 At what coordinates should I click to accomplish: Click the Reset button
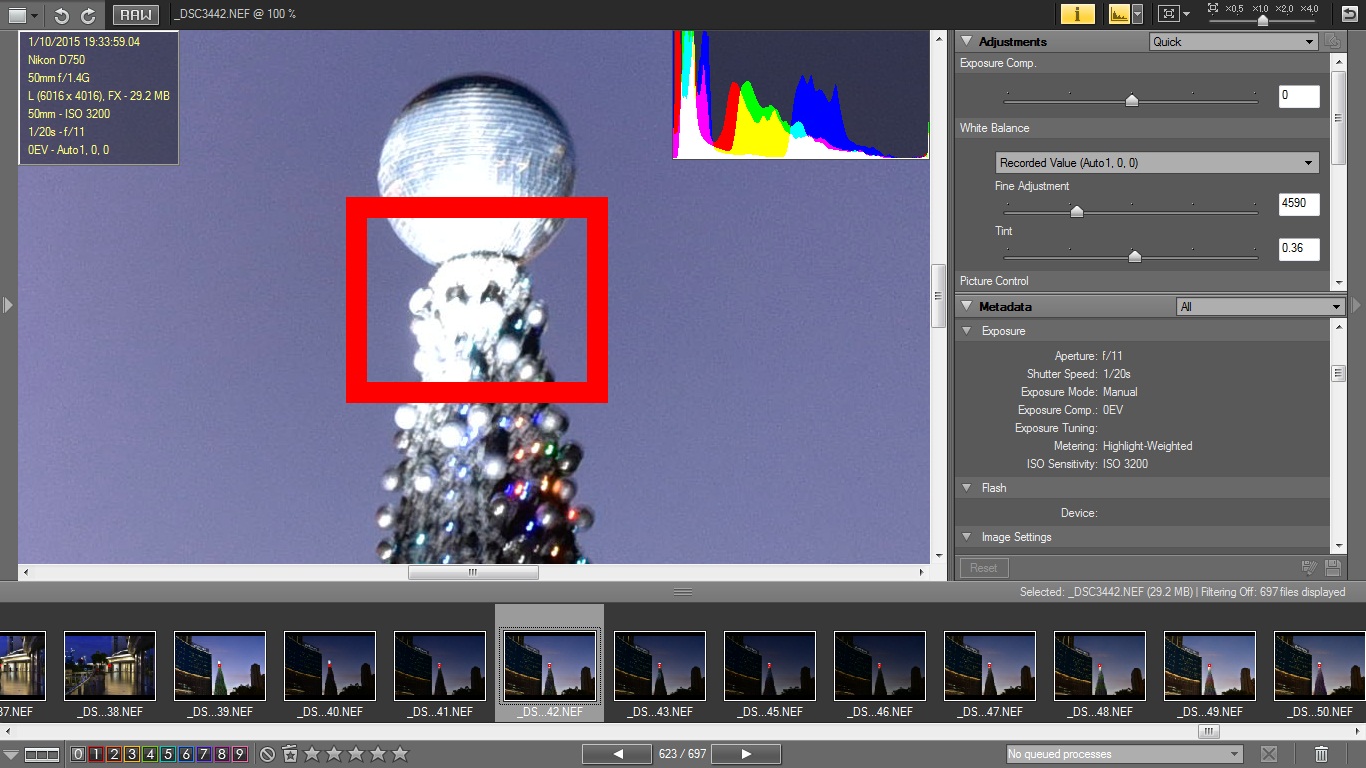click(983, 568)
